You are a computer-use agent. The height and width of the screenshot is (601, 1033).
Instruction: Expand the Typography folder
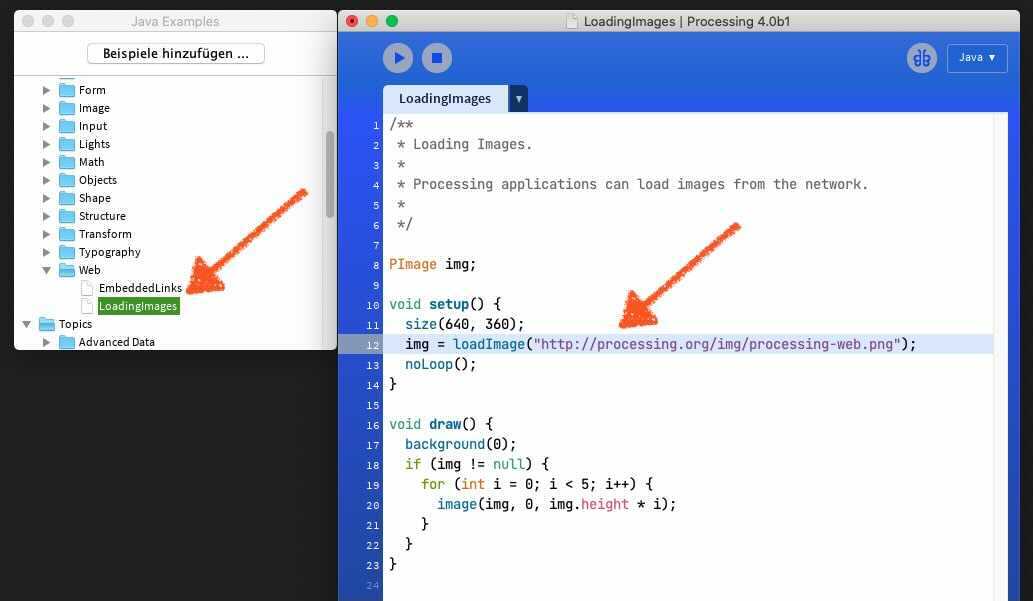pyautogui.click(x=46, y=252)
